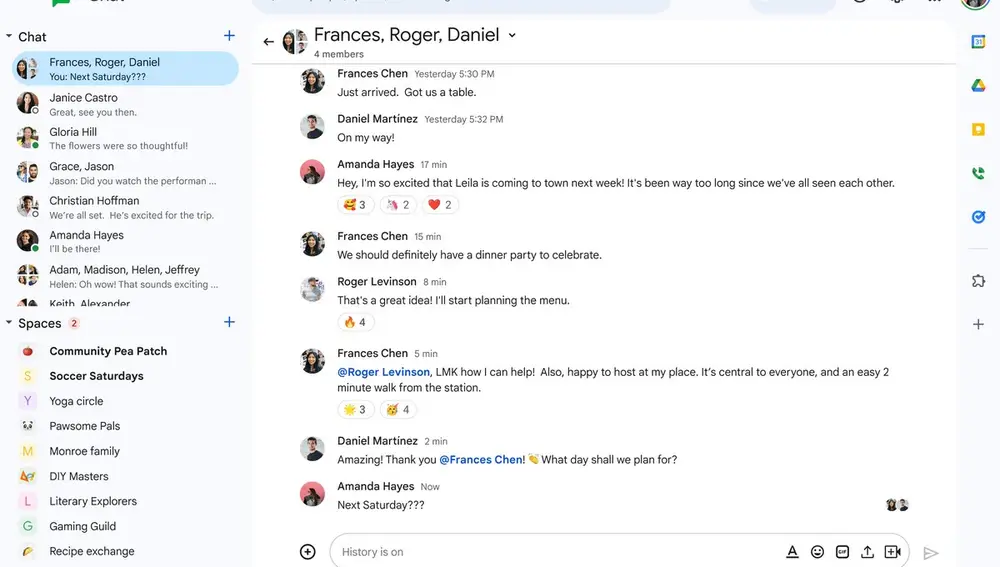Viewport: 1000px width, 567px height.
Task: Toggle the smiling hearts reaction with 3
Action: (355, 205)
